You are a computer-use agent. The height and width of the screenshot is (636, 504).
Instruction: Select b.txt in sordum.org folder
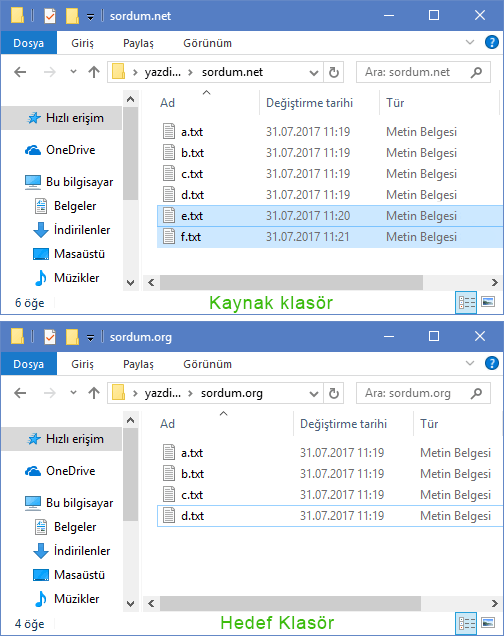[330, 474]
